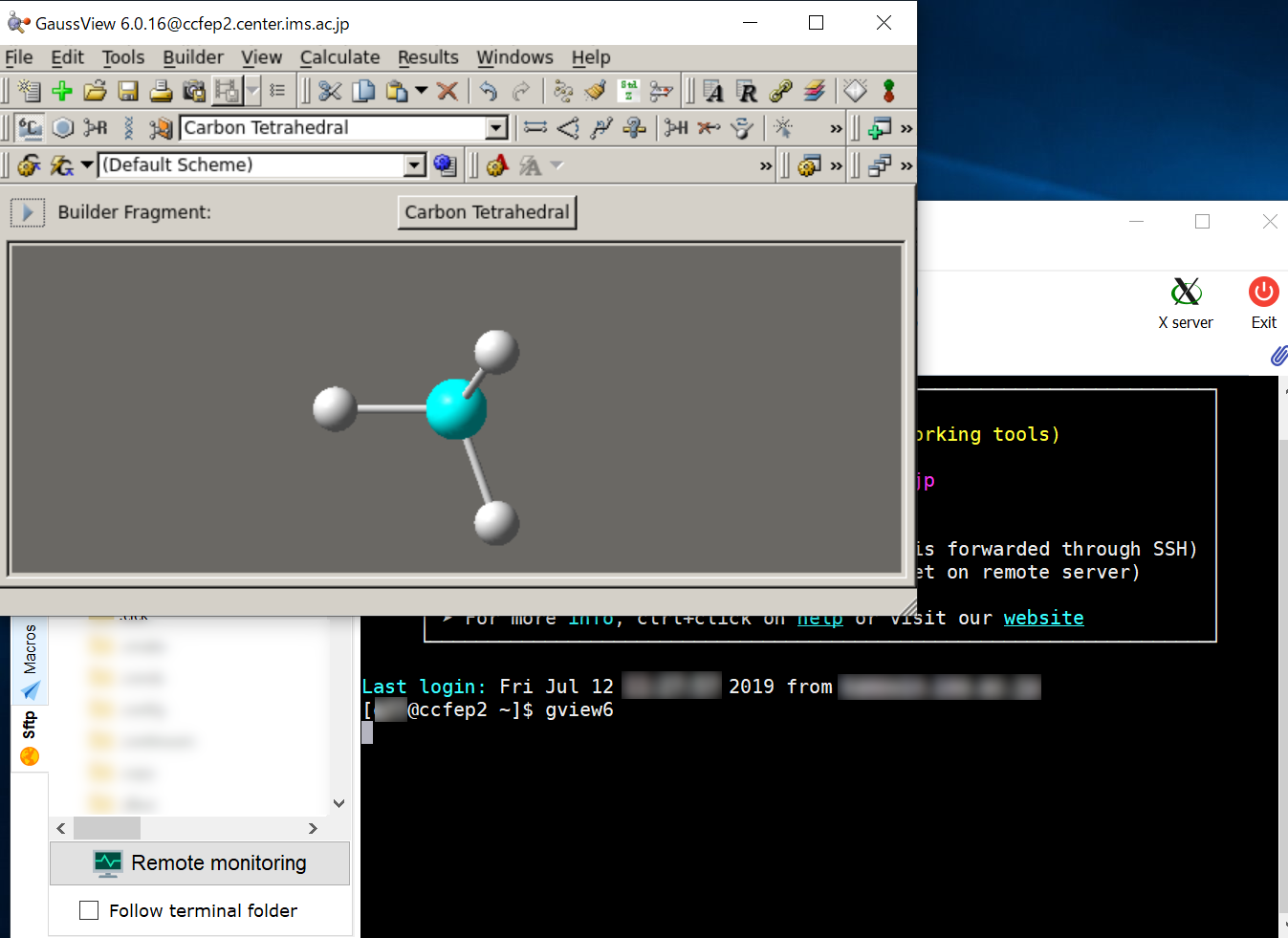Image resolution: width=1288 pixels, height=938 pixels.
Task: Activate the atom selection cursor tool
Action: (783, 128)
